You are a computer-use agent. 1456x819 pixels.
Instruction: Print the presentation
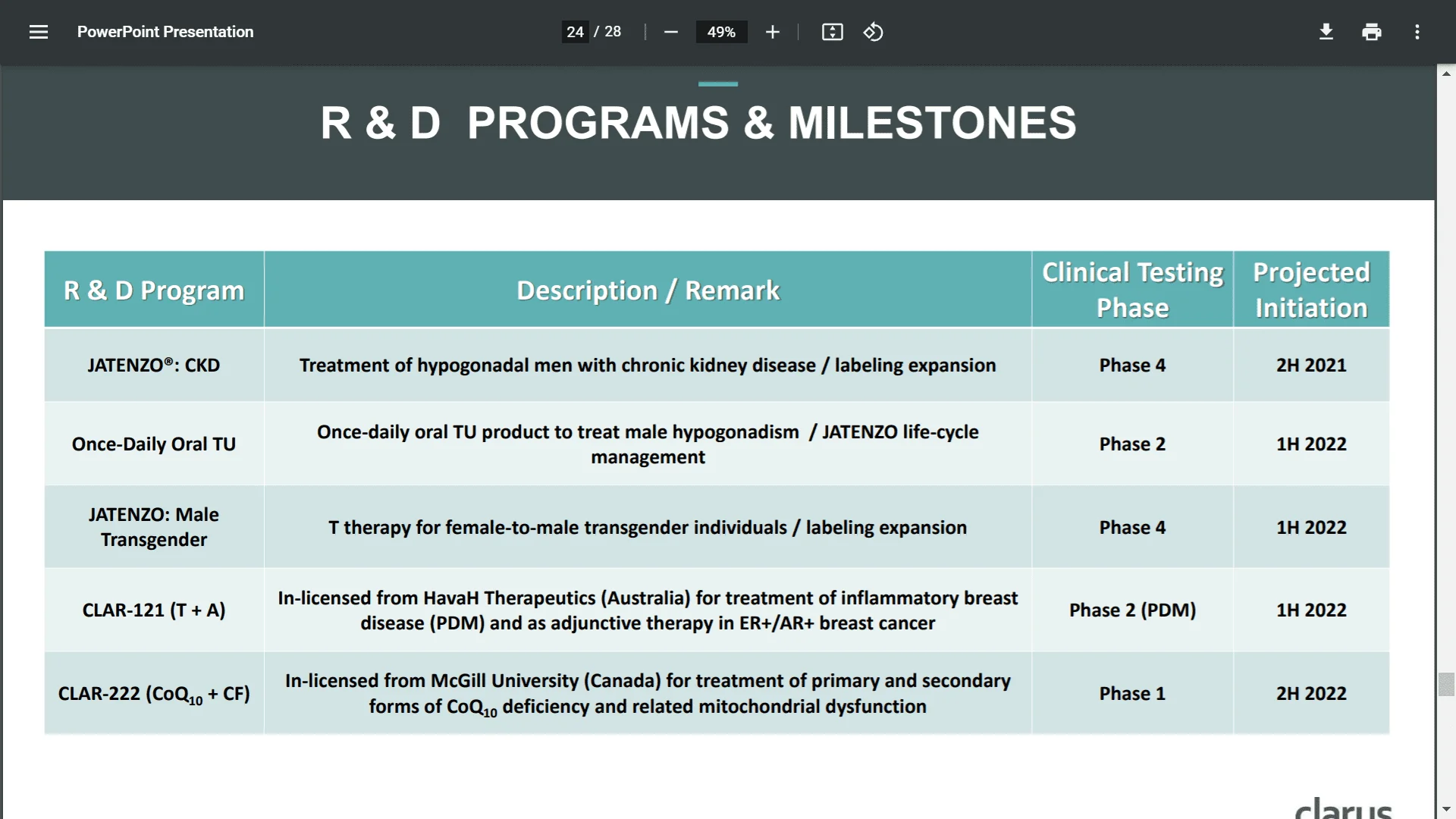[x=1371, y=32]
